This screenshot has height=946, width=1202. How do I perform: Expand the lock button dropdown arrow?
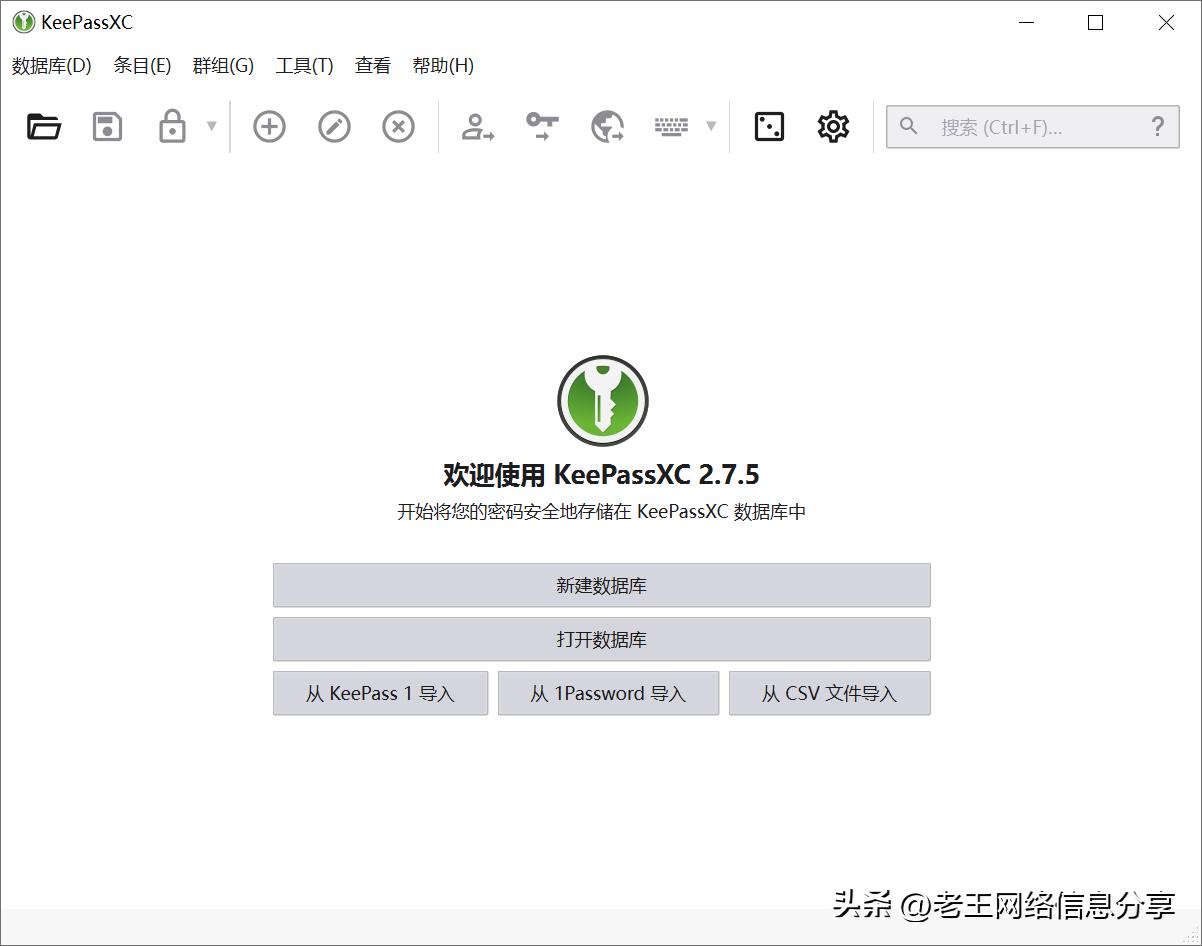pyautogui.click(x=211, y=126)
